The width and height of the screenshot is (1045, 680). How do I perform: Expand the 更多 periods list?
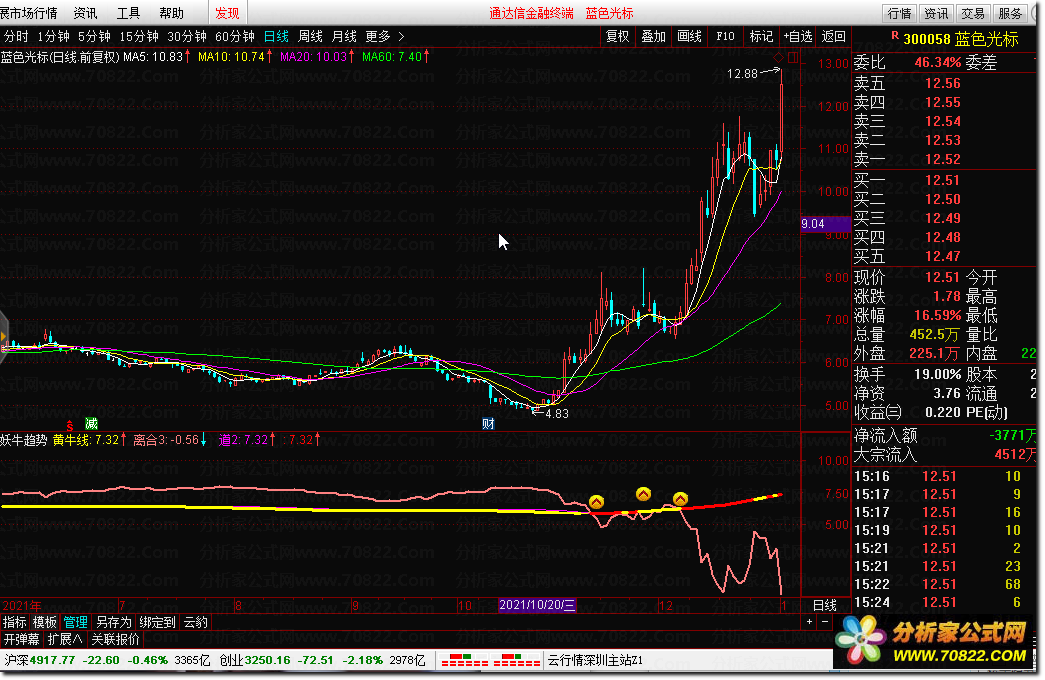385,37
